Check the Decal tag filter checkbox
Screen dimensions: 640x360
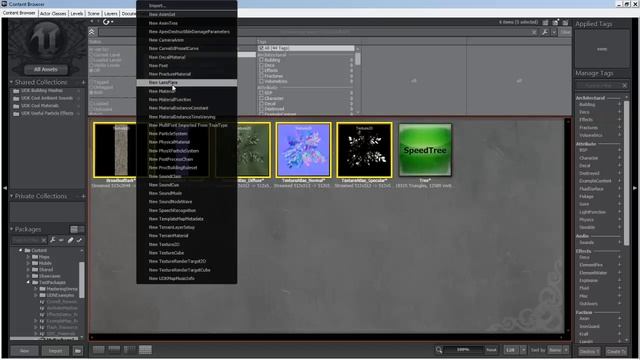click(x=261, y=104)
